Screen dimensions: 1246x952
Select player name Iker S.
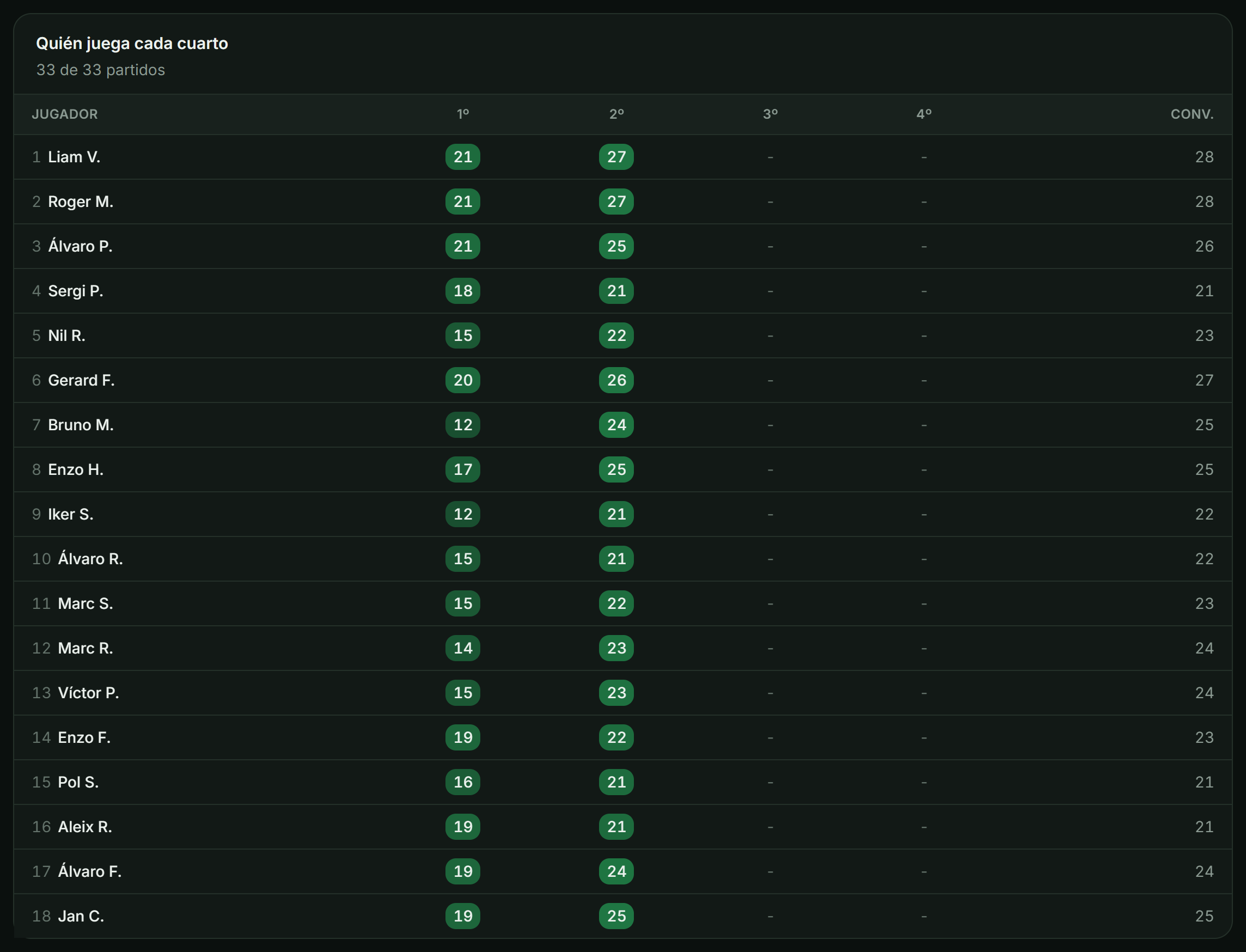tap(71, 514)
